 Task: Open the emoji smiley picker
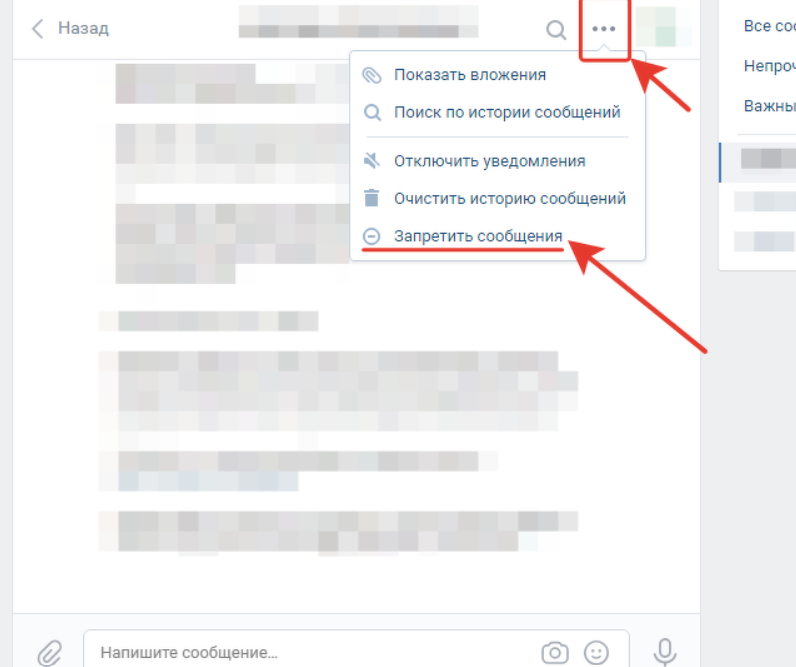tap(596, 653)
